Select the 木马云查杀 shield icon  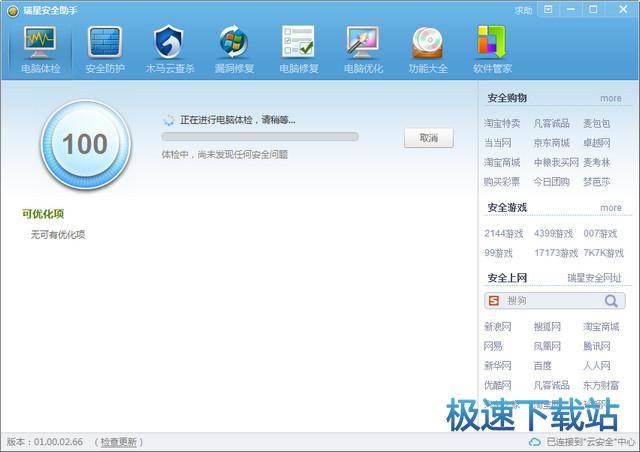pyautogui.click(x=169, y=42)
